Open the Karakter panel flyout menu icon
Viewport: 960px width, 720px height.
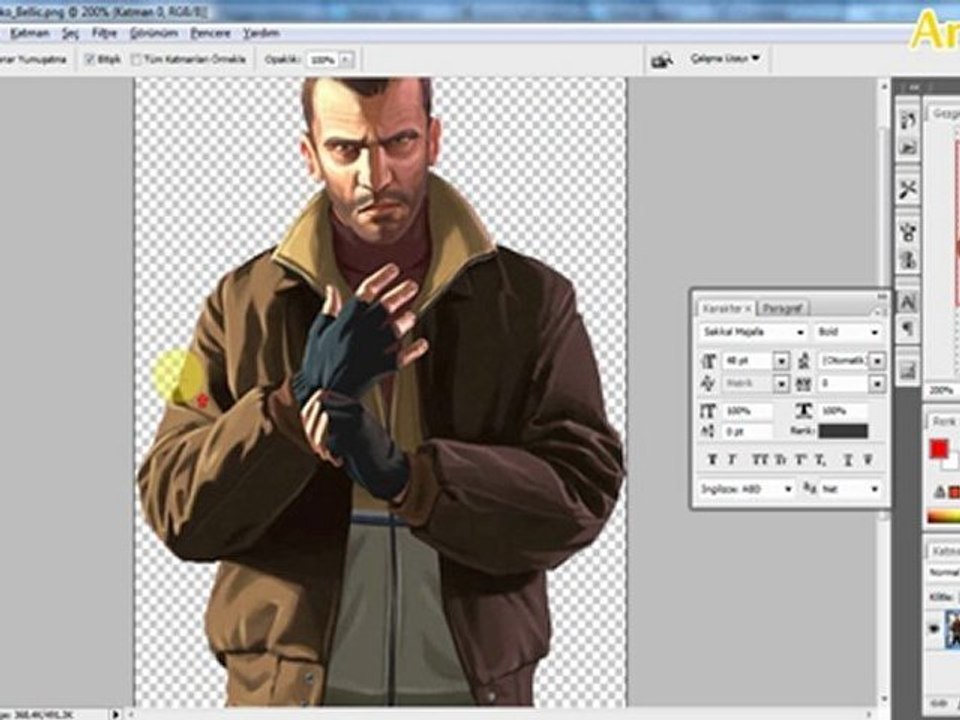click(x=880, y=311)
